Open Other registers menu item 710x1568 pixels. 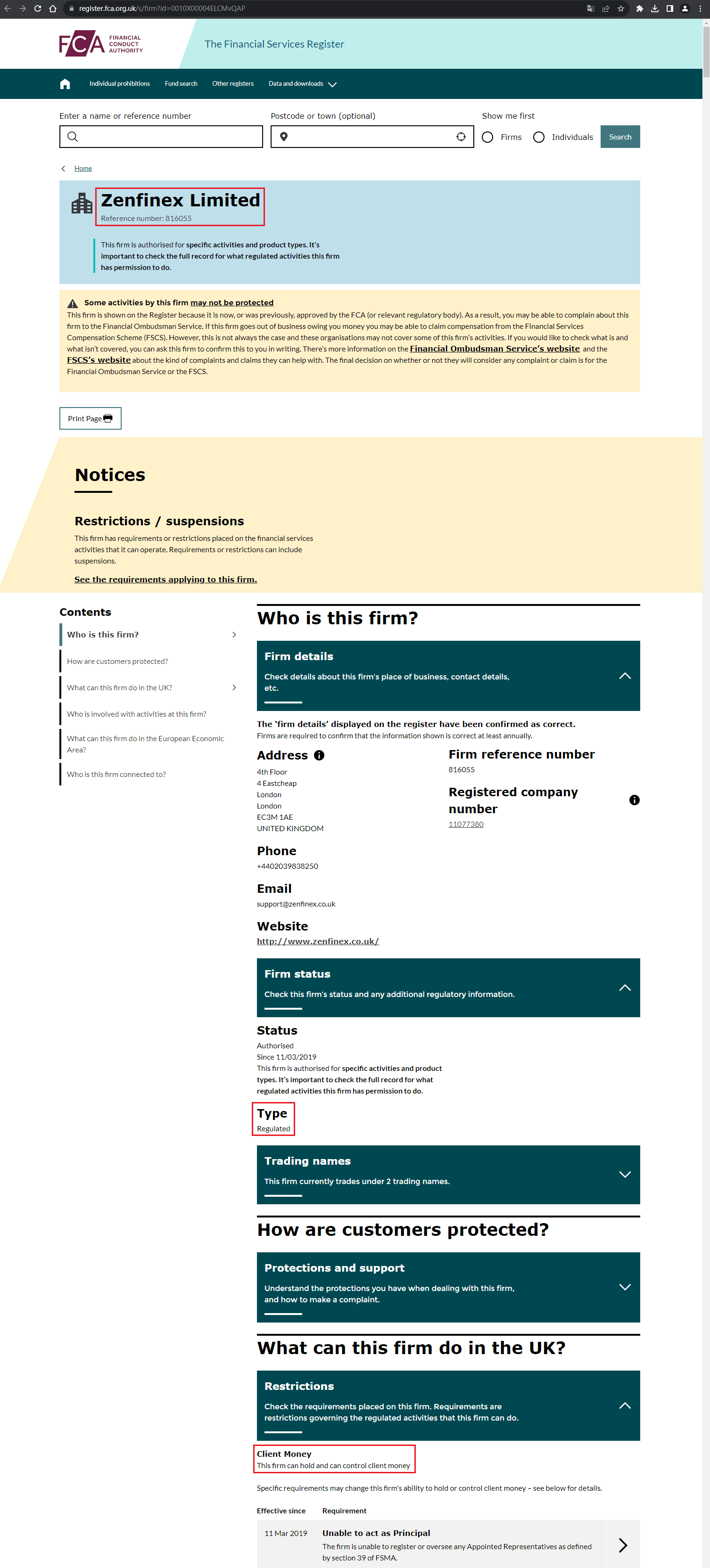(232, 84)
